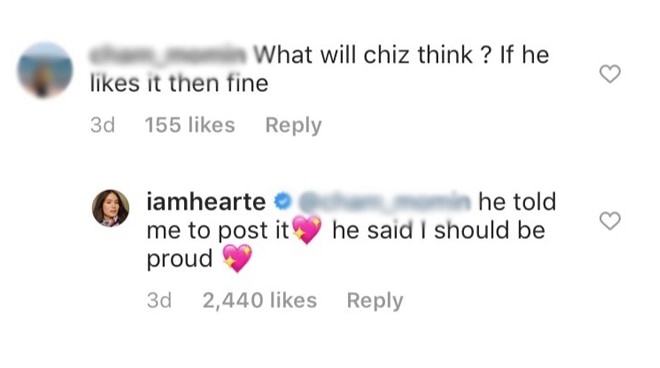
Task: Click the "likes it then fine" text line
Action: [x=179, y=83]
